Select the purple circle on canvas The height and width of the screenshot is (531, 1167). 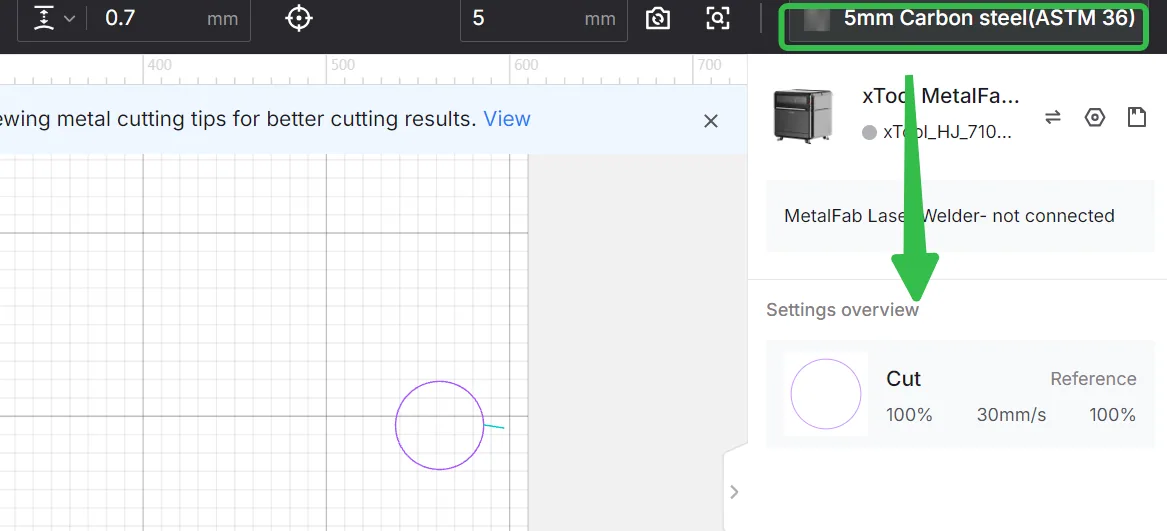[x=439, y=425]
